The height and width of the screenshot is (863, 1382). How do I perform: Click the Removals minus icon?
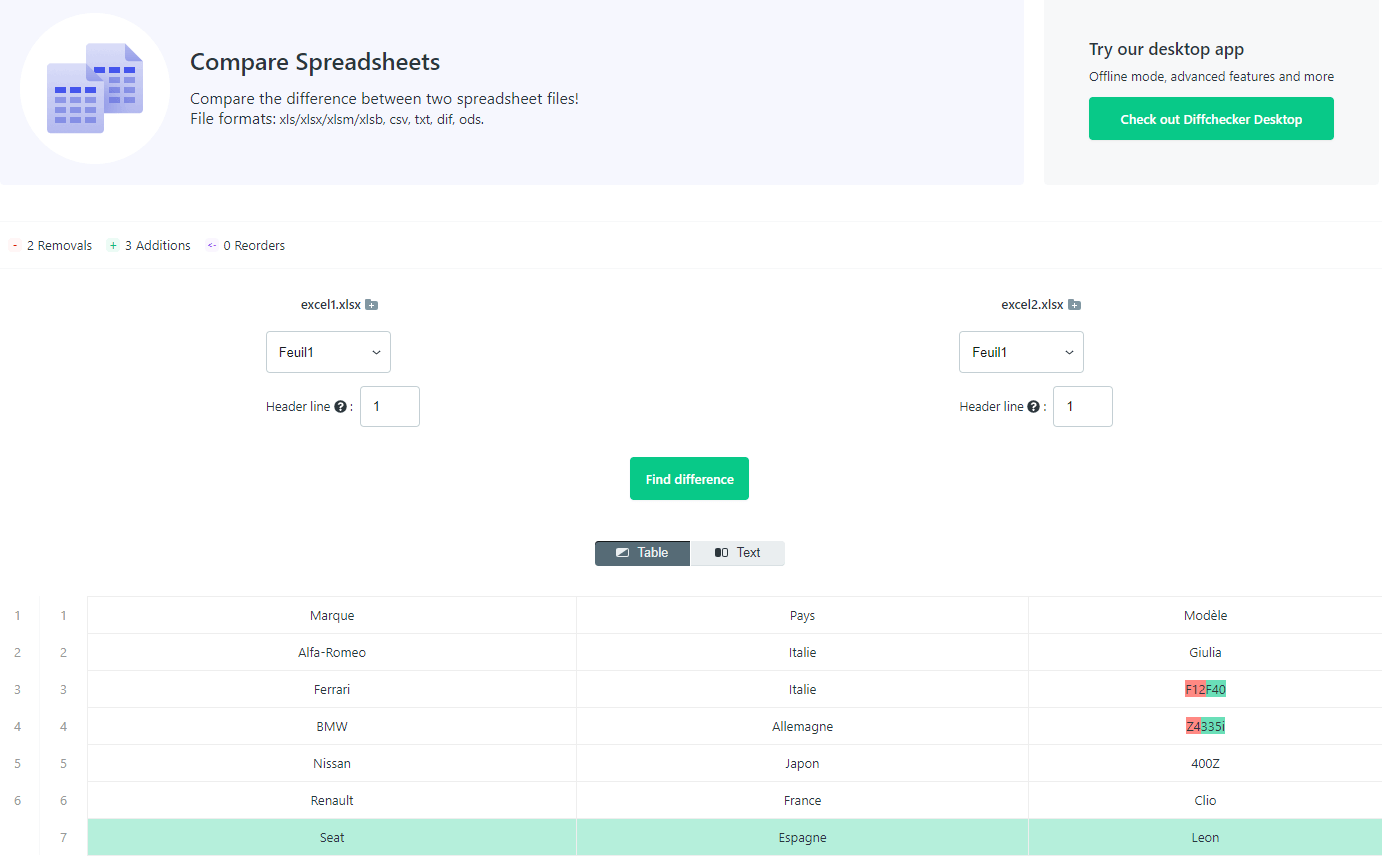[x=15, y=246]
